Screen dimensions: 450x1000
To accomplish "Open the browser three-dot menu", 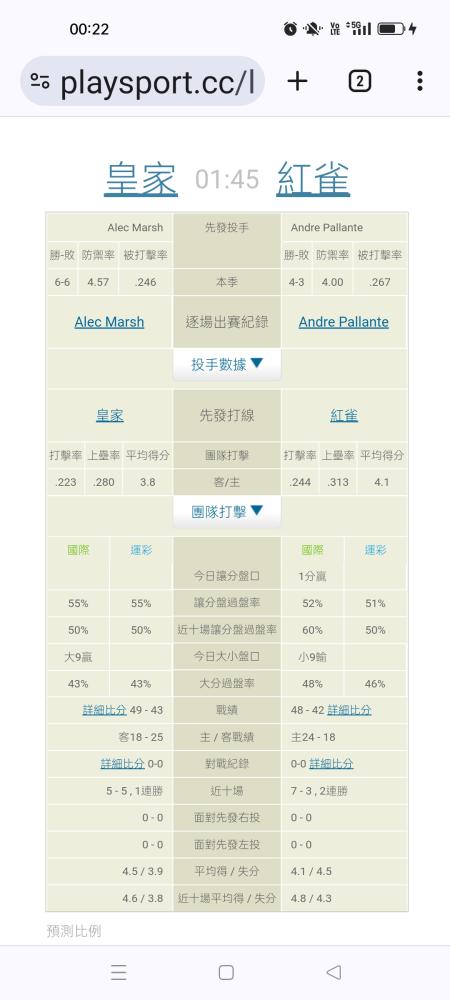I will (419, 81).
